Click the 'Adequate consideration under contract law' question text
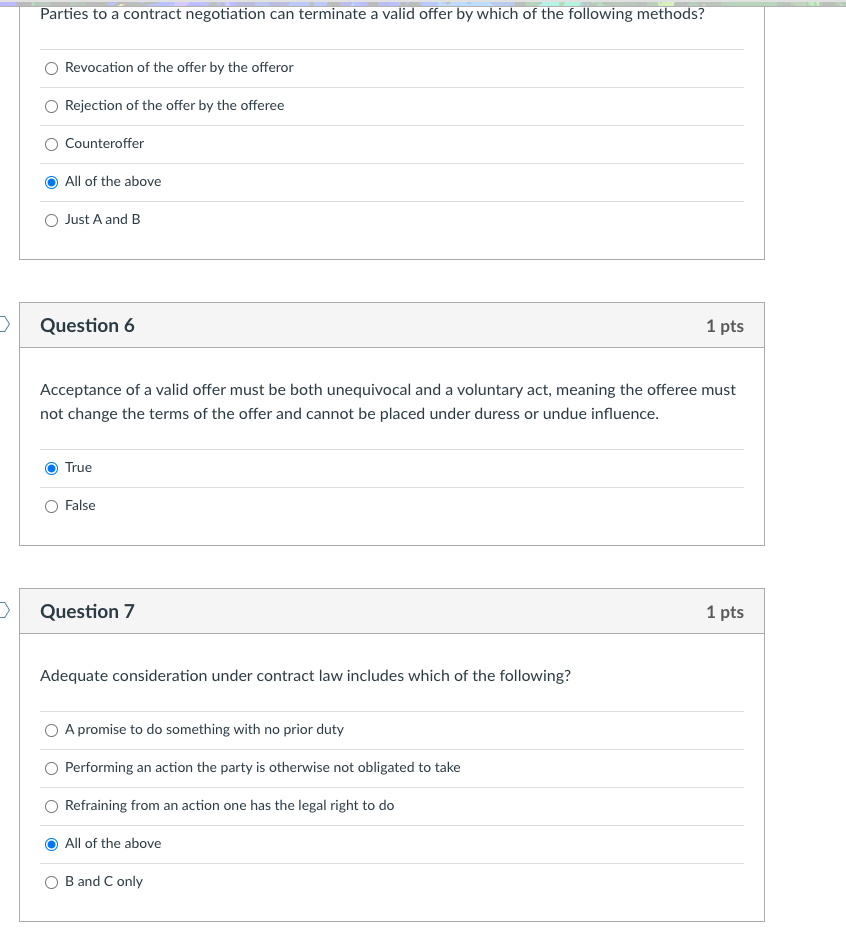 305,676
